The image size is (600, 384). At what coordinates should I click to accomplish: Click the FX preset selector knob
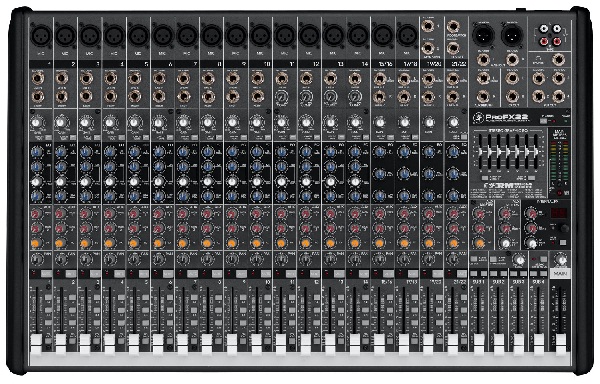(564, 228)
